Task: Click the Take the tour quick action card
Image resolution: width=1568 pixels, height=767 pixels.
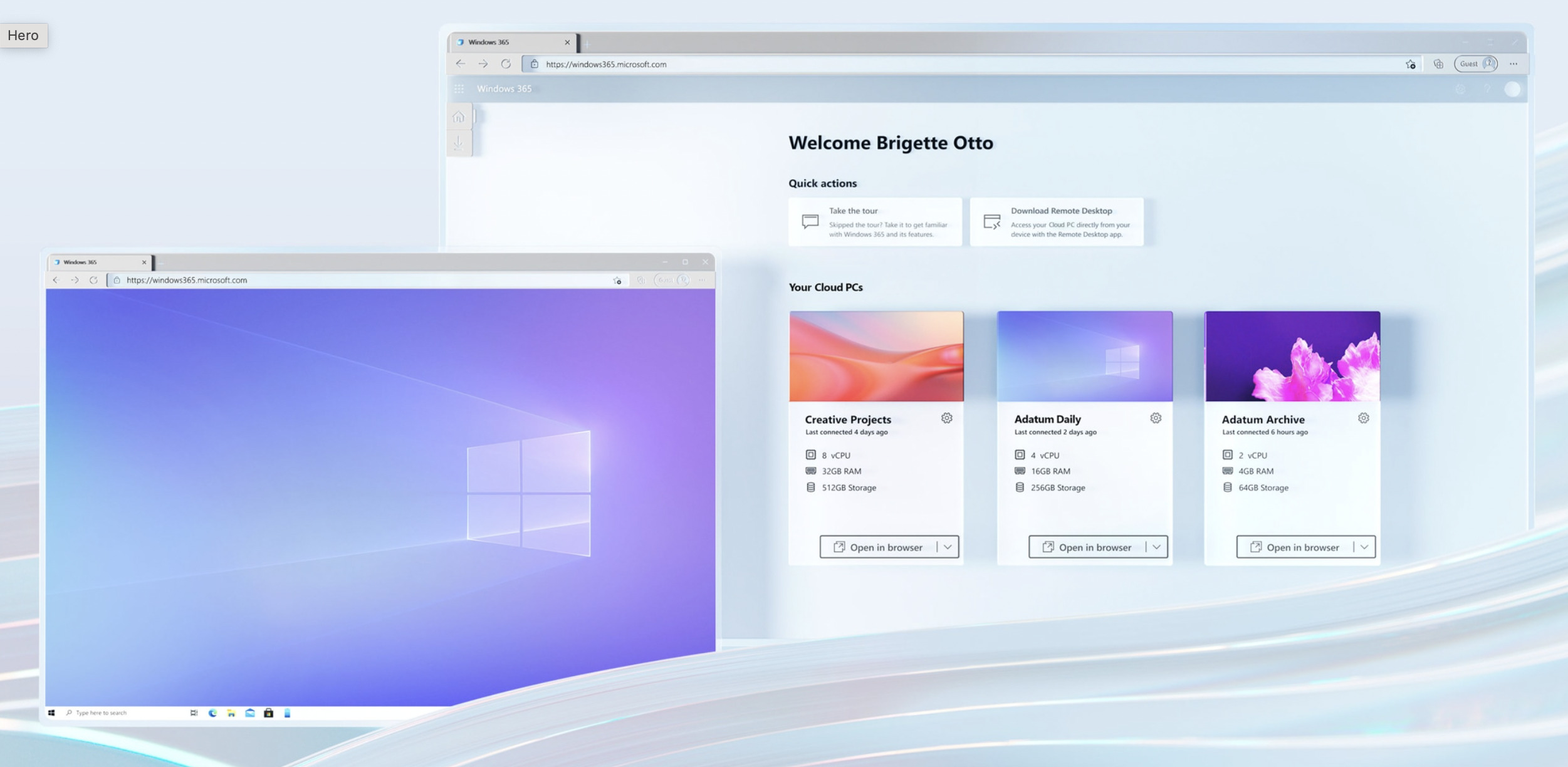Action: tap(875, 222)
